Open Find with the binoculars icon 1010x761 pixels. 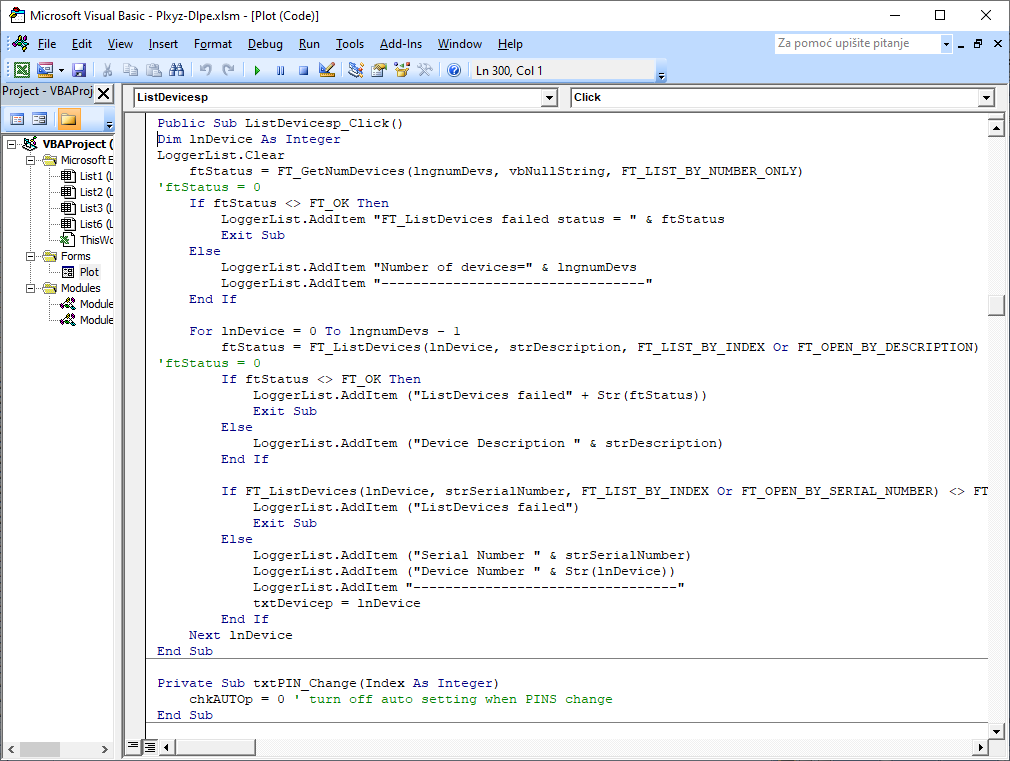(x=176, y=70)
